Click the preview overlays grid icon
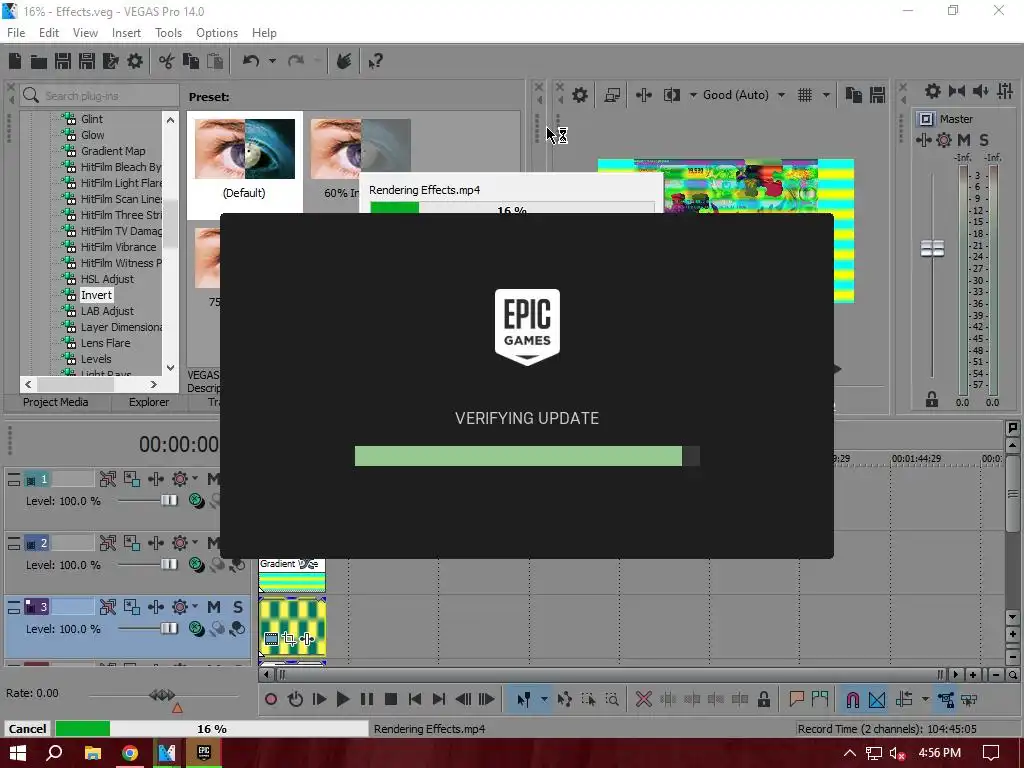1024x768 pixels. click(x=805, y=95)
